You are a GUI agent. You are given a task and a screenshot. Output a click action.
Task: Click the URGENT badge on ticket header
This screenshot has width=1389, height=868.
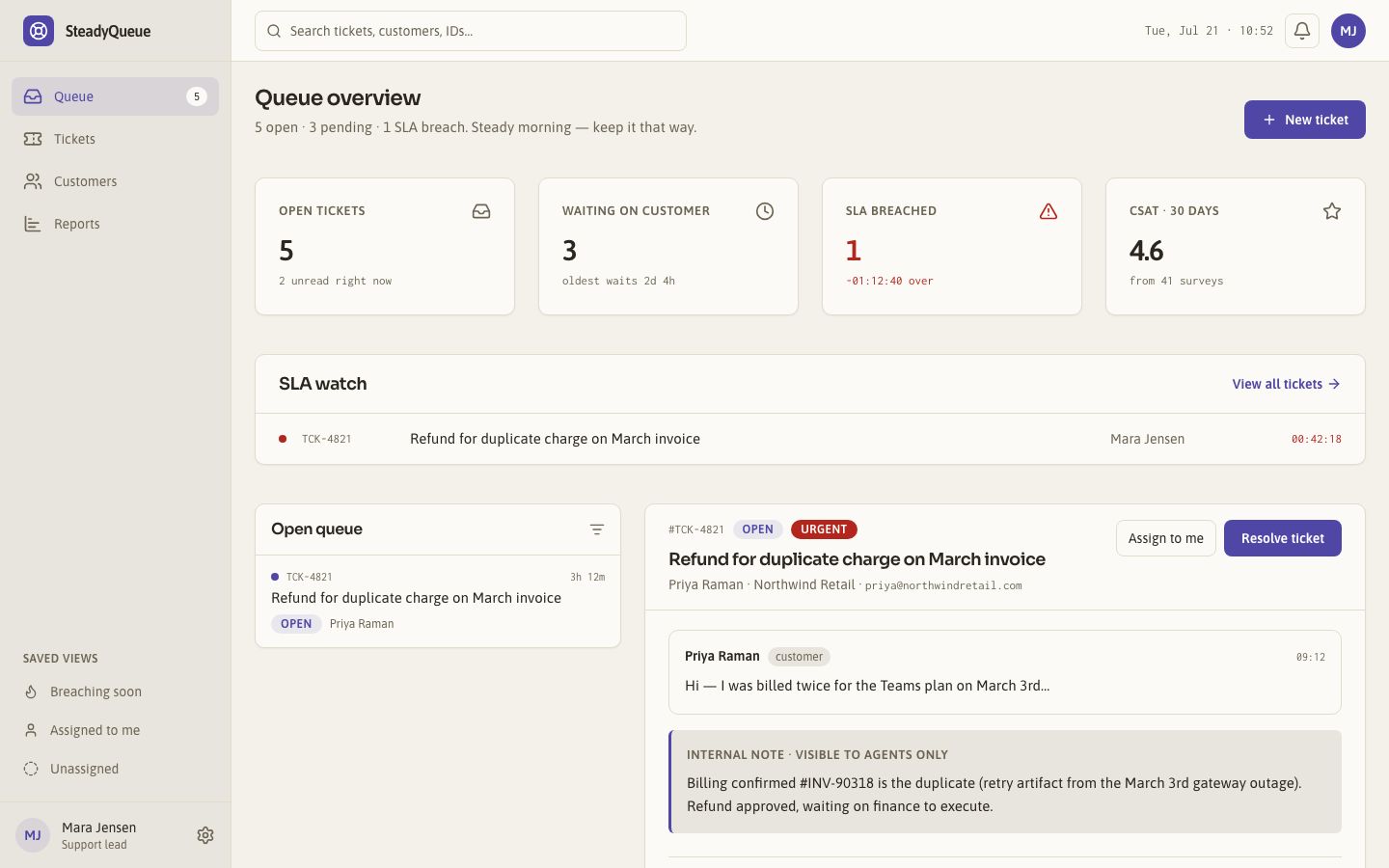[824, 529]
